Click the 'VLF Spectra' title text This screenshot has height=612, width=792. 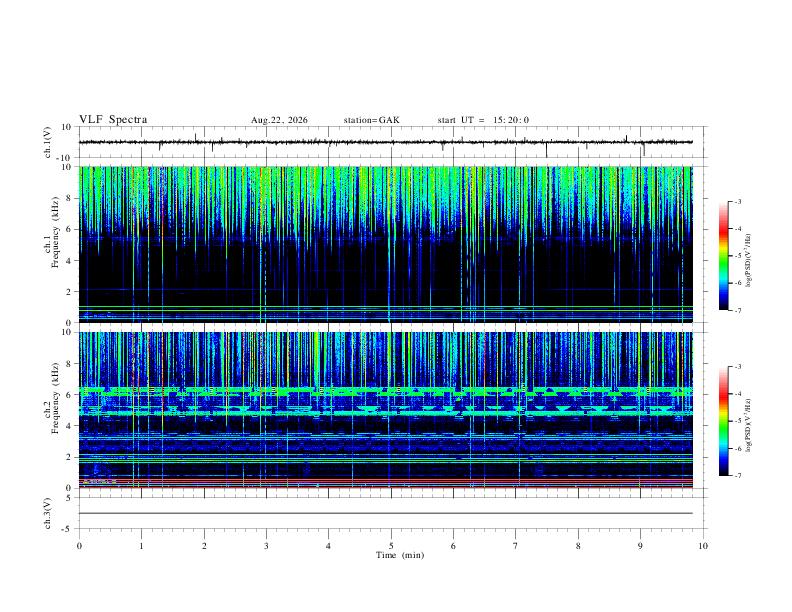pyautogui.click(x=113, y=120)
